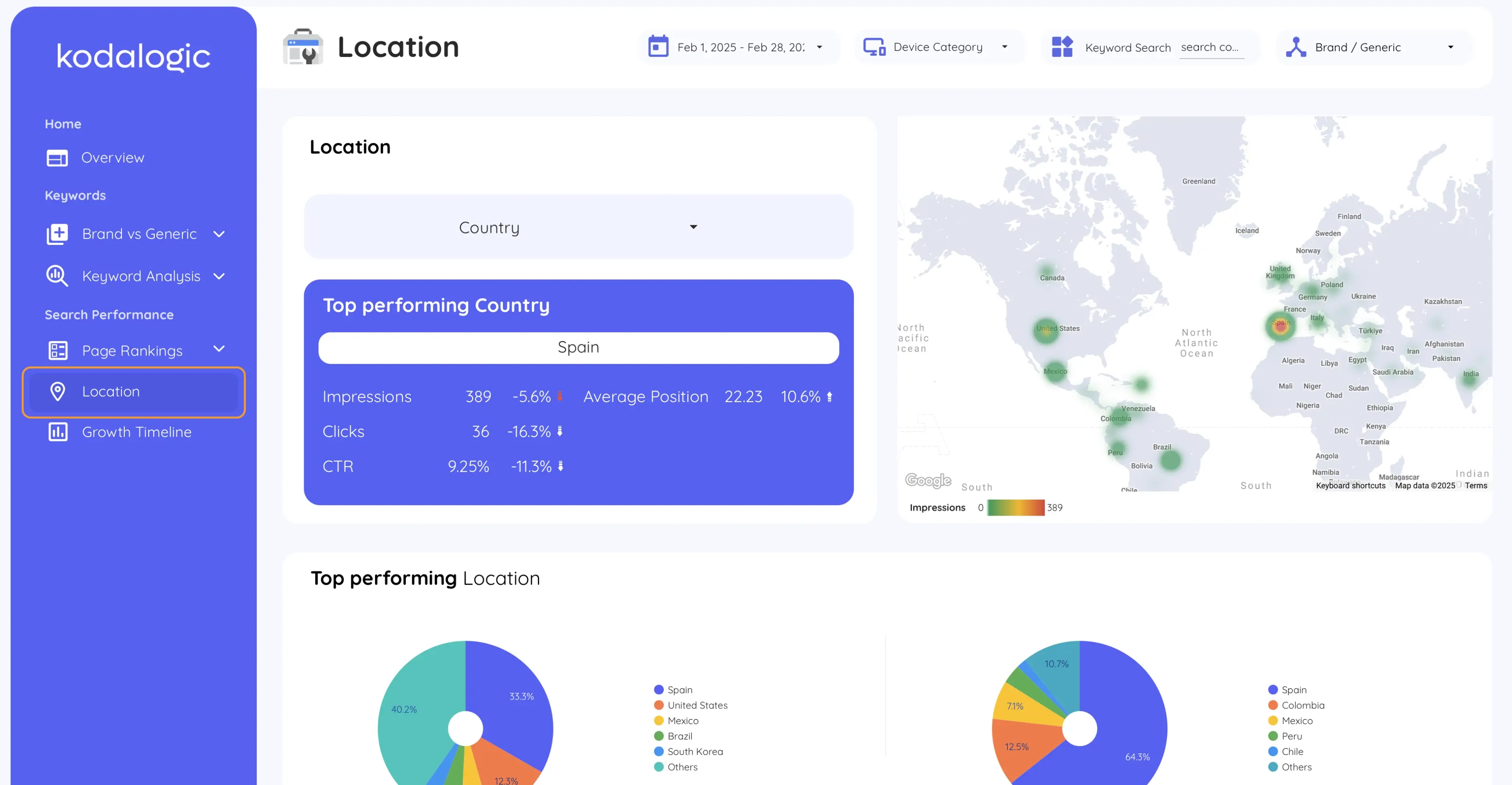Click the calendar icon by date range
1512x785 pixels.
coord(658,47)
